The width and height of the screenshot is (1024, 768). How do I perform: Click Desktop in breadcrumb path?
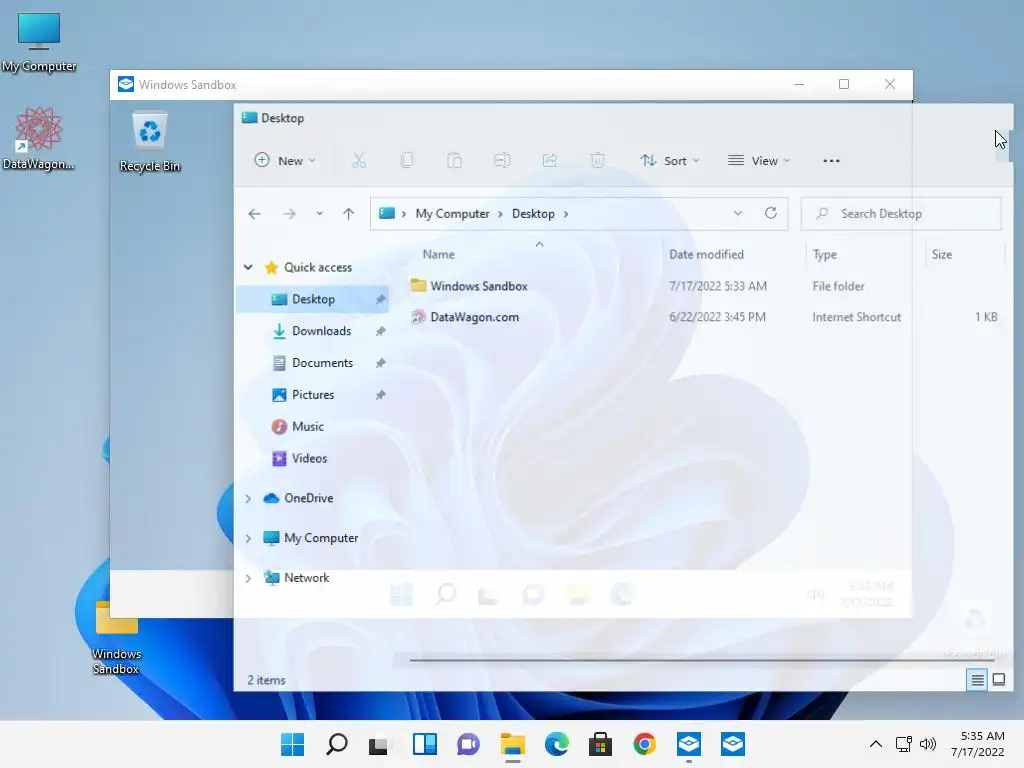533,214
